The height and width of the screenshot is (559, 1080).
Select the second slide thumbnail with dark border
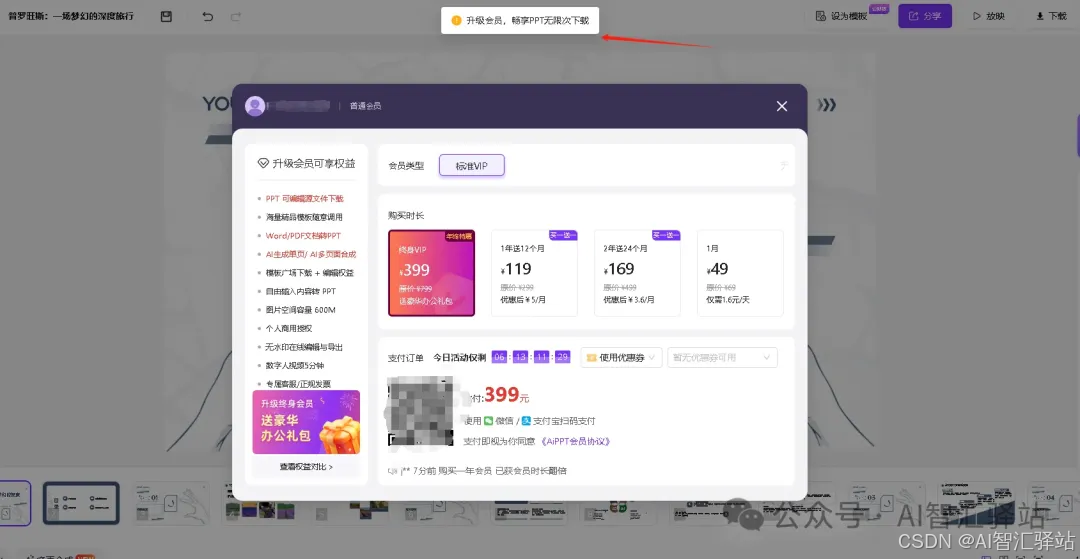tap(81, 503)
